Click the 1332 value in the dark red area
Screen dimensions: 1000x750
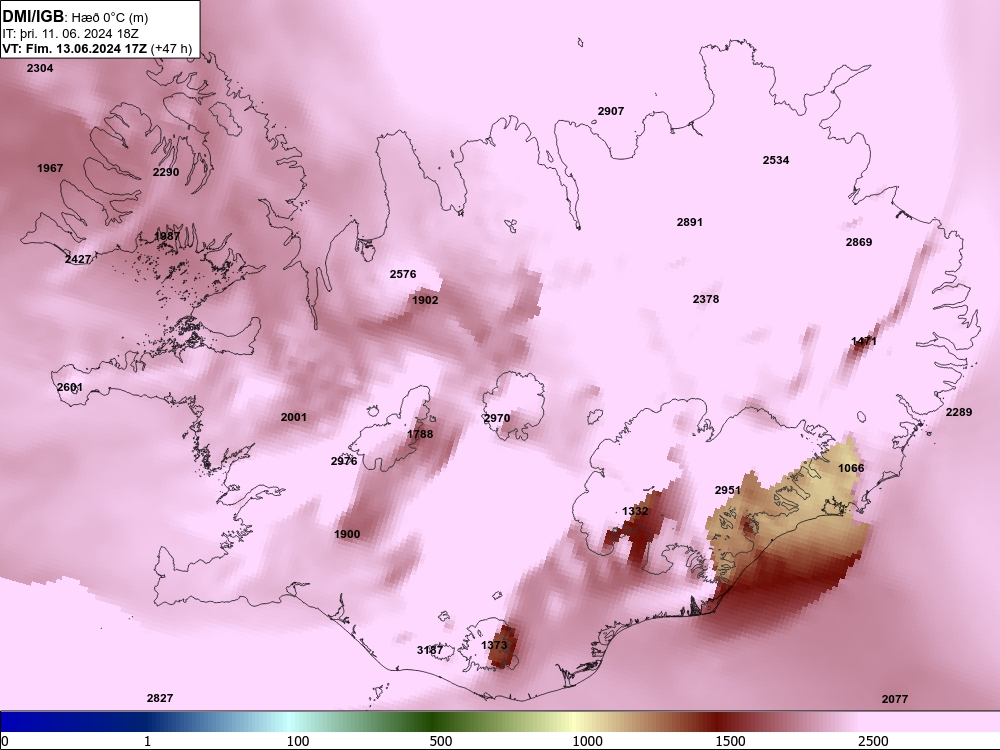pos(635,511)
